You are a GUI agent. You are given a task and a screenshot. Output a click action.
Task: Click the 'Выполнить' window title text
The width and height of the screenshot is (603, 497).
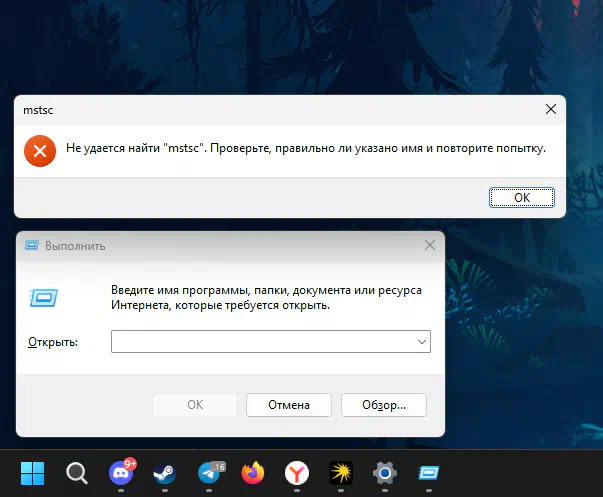pyautogui.click(x=75, y=246)
